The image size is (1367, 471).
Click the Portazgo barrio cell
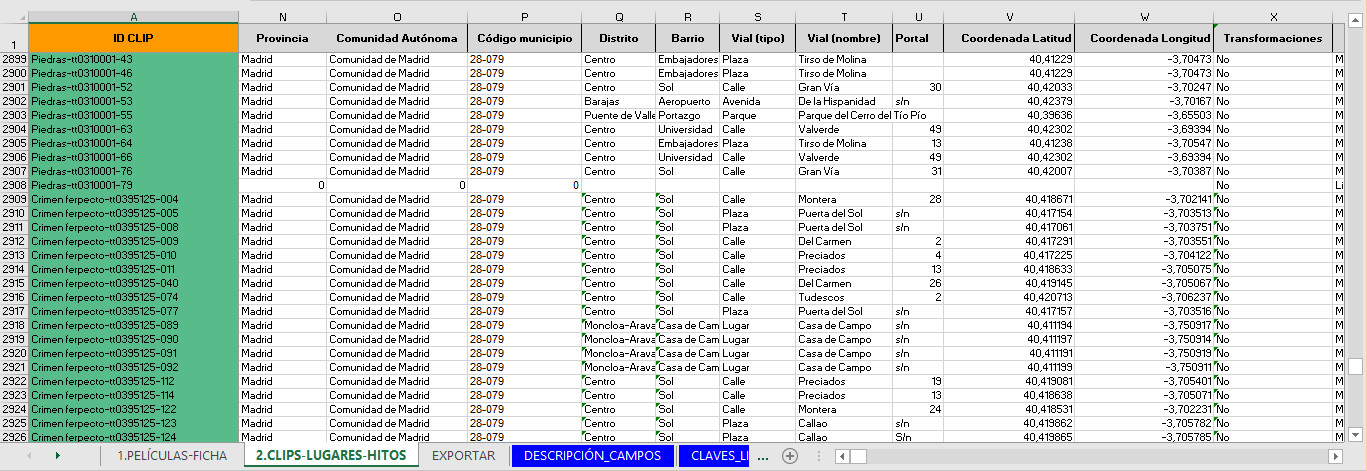(688, 115)
